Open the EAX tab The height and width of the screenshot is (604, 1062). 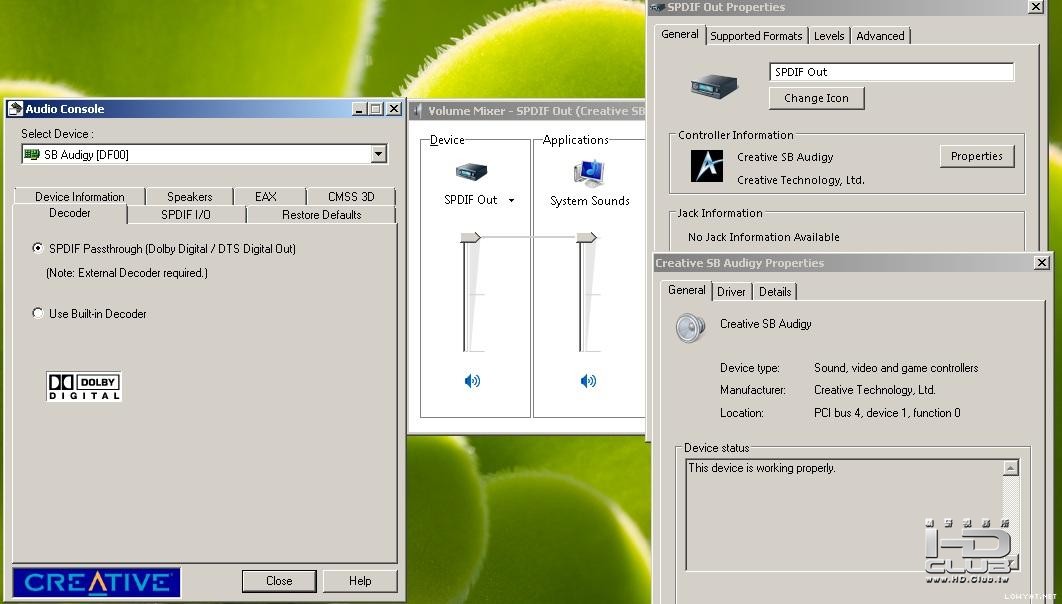click(266, 196)
